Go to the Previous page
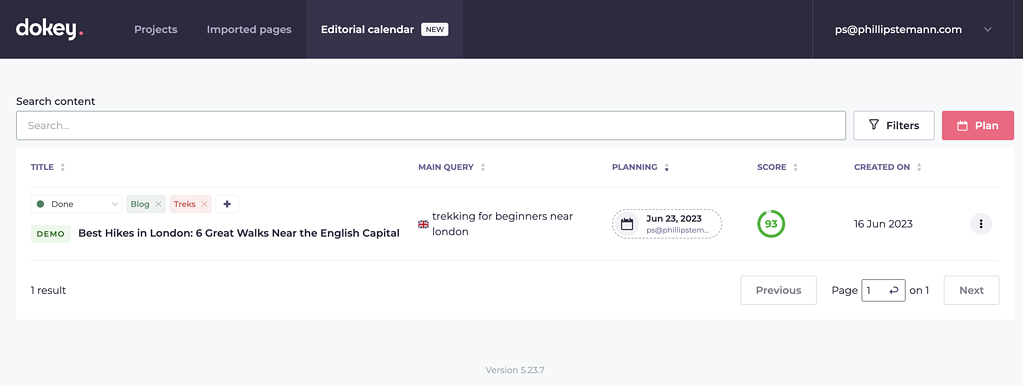This screenshot has width=1023, height=386. (778, 290)
